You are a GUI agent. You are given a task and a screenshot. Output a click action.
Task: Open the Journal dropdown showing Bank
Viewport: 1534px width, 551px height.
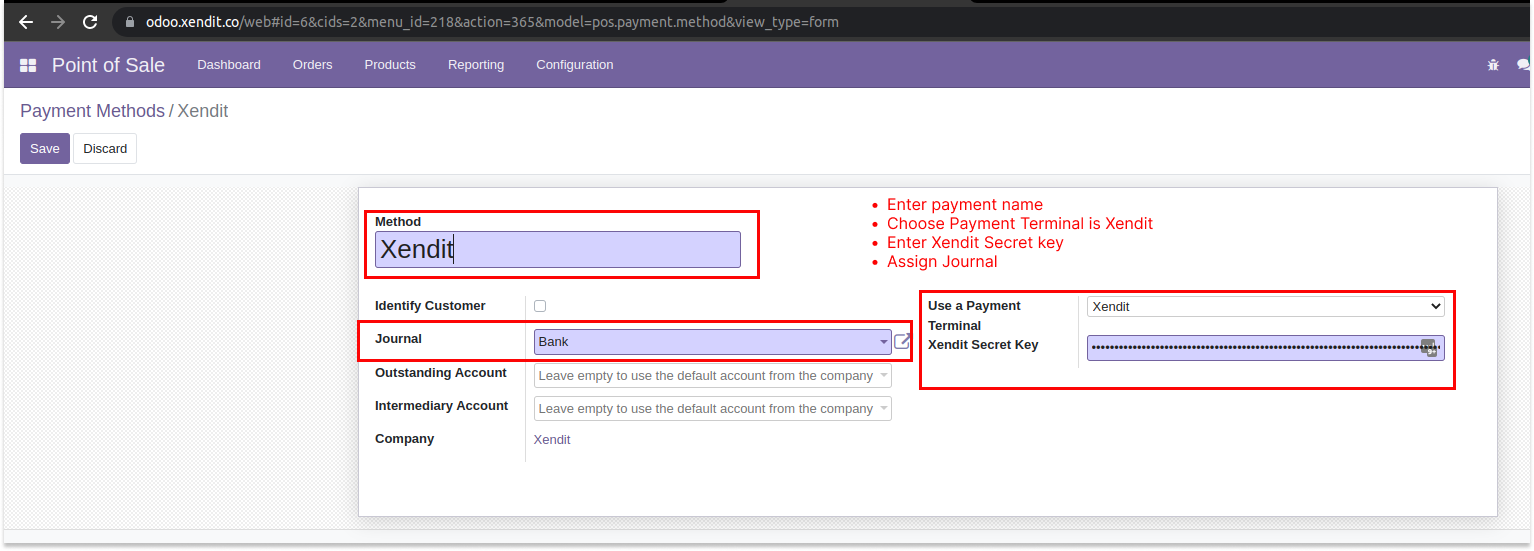click(712, 342)
